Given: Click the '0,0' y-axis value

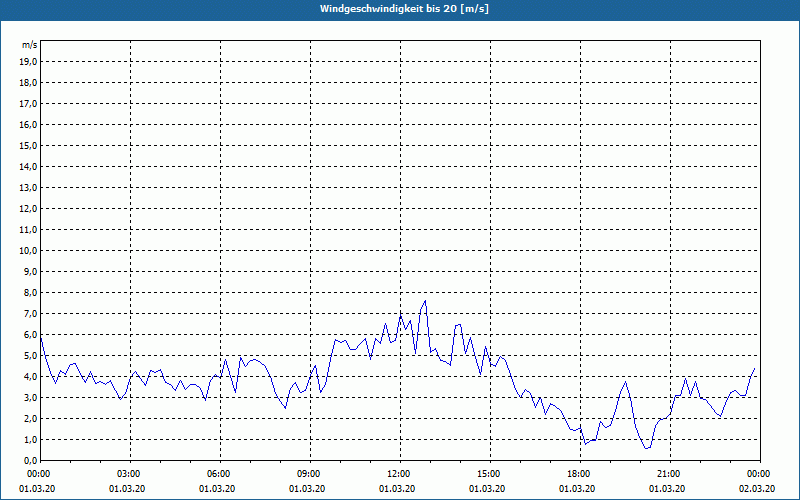Looking at the screenshot, I should [30, 461].
